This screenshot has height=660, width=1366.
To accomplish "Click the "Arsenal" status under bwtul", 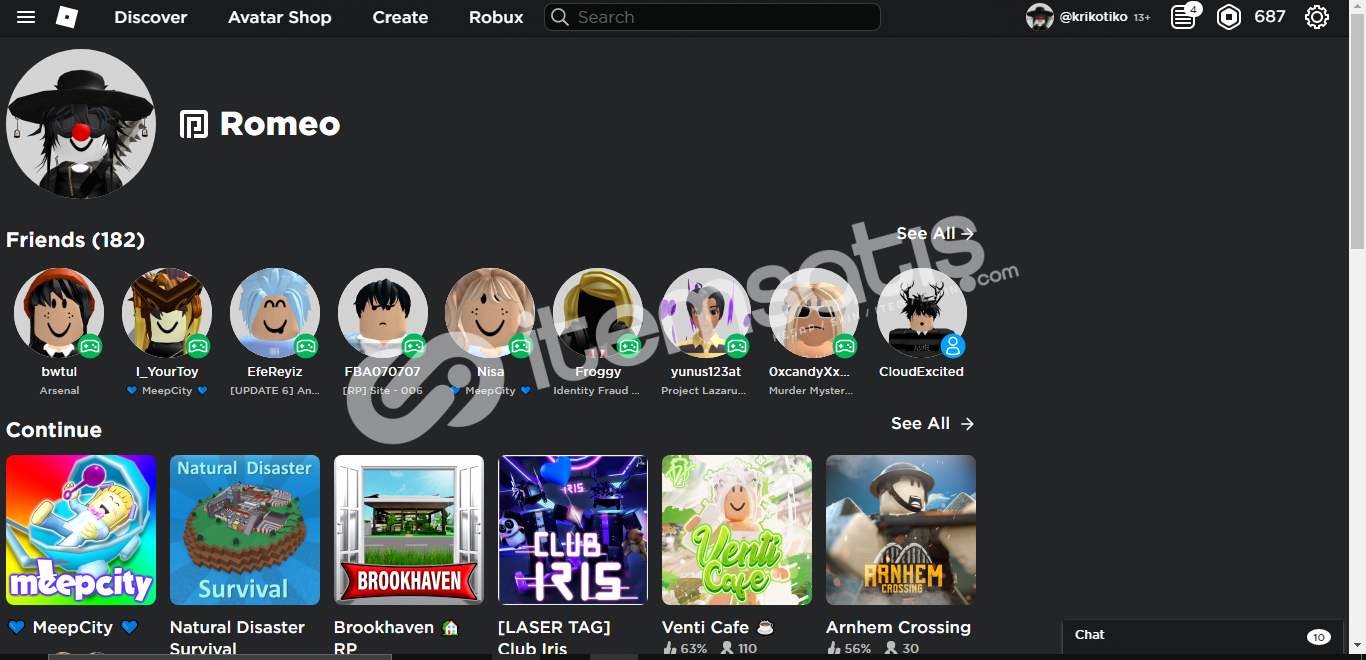I will pyautogui.click(x=59, y=391).
